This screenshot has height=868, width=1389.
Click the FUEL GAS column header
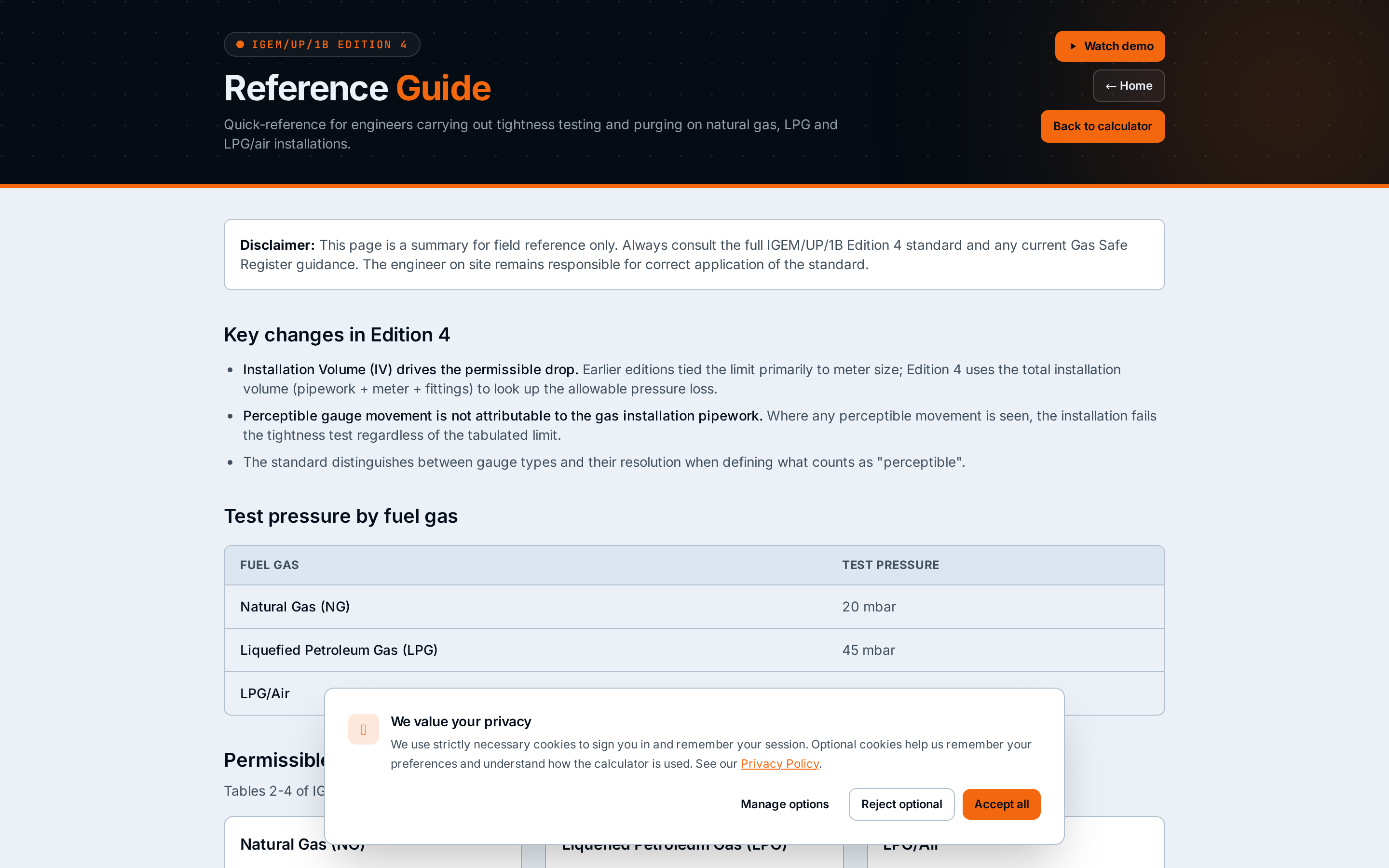point(269,565)
